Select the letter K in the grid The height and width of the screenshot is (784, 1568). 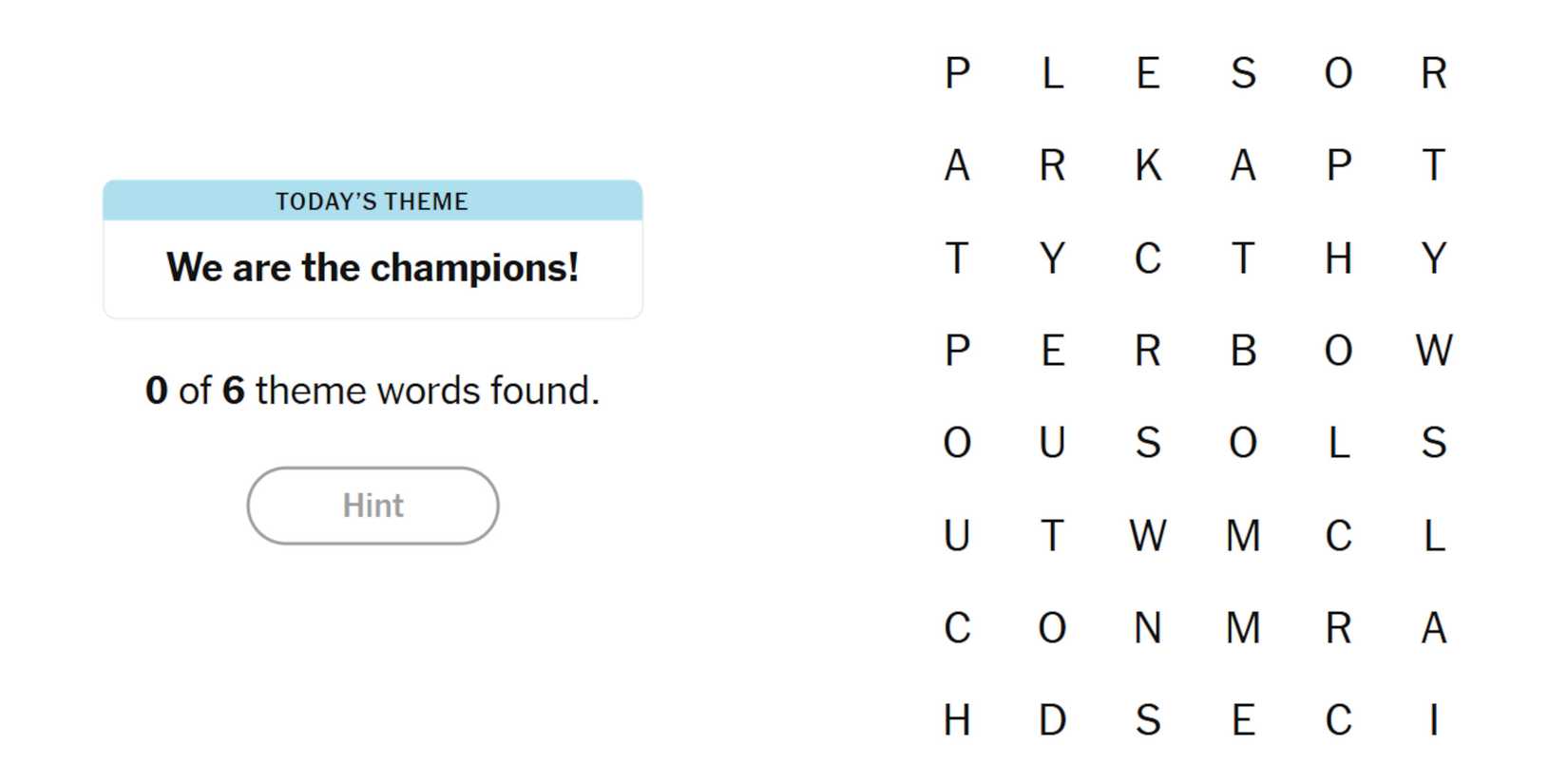click(x=1148, y=165)
